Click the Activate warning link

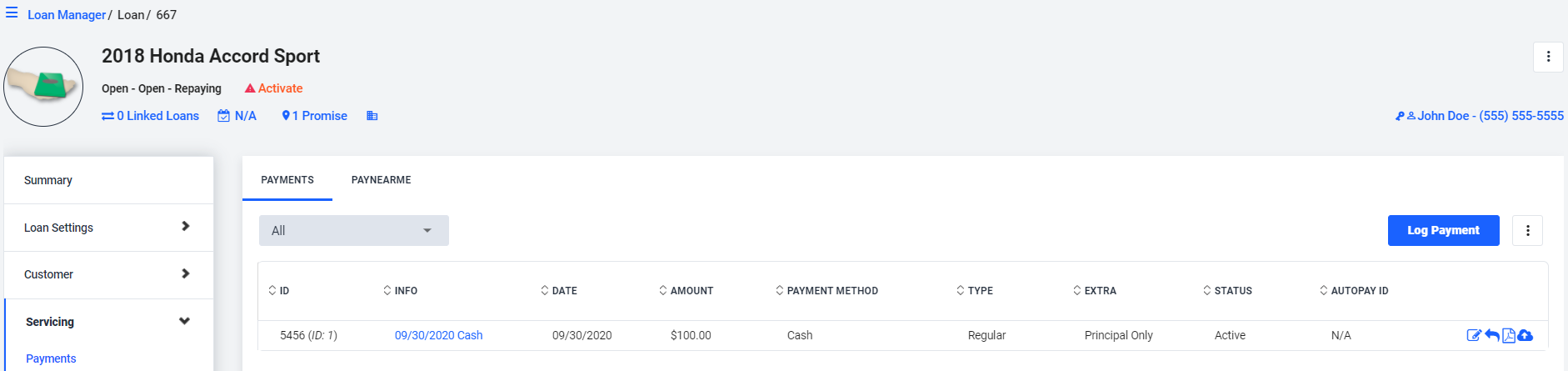(273, 88)
